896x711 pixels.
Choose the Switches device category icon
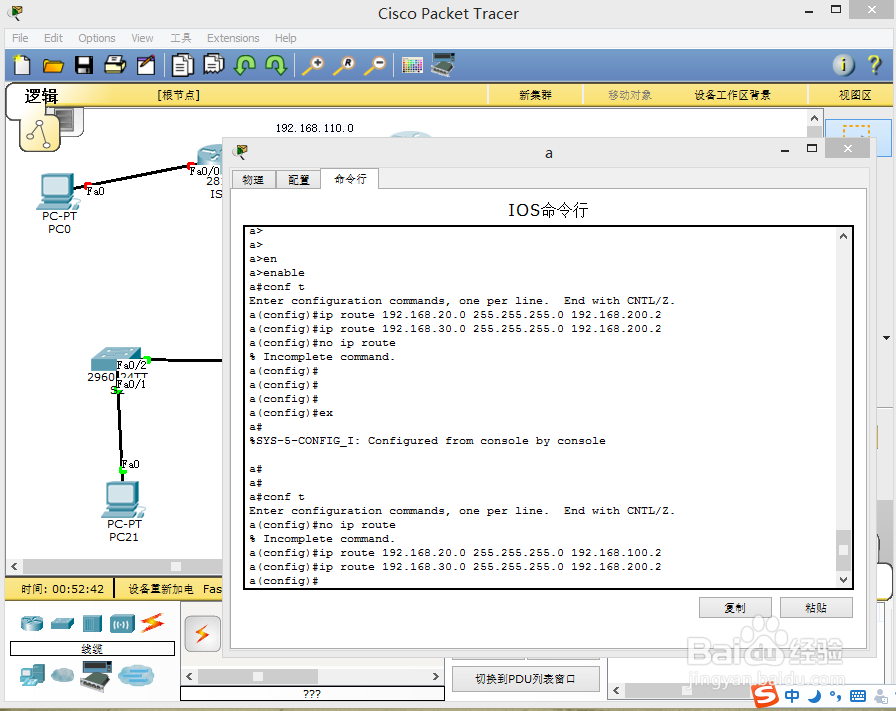pyautogui.click(x=62, y=623)
